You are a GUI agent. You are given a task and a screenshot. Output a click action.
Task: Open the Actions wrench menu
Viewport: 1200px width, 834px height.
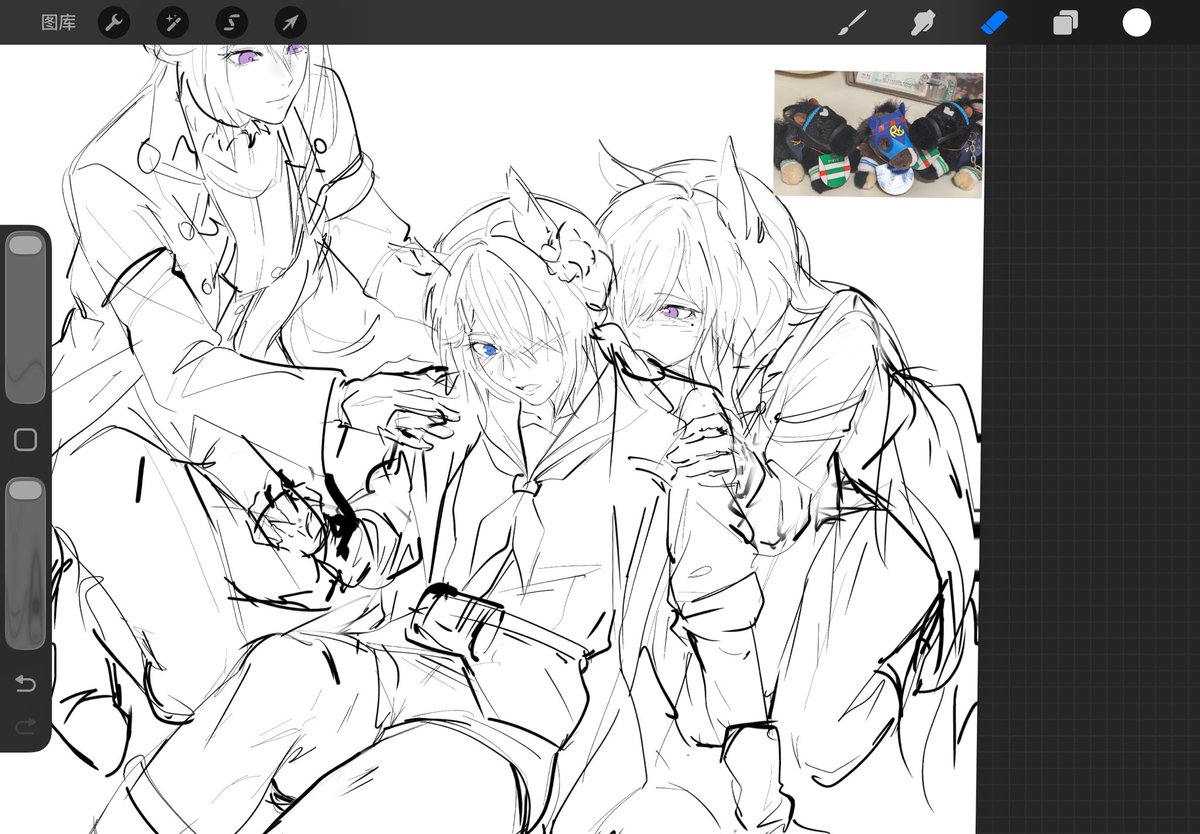click(x=114, y=22)
